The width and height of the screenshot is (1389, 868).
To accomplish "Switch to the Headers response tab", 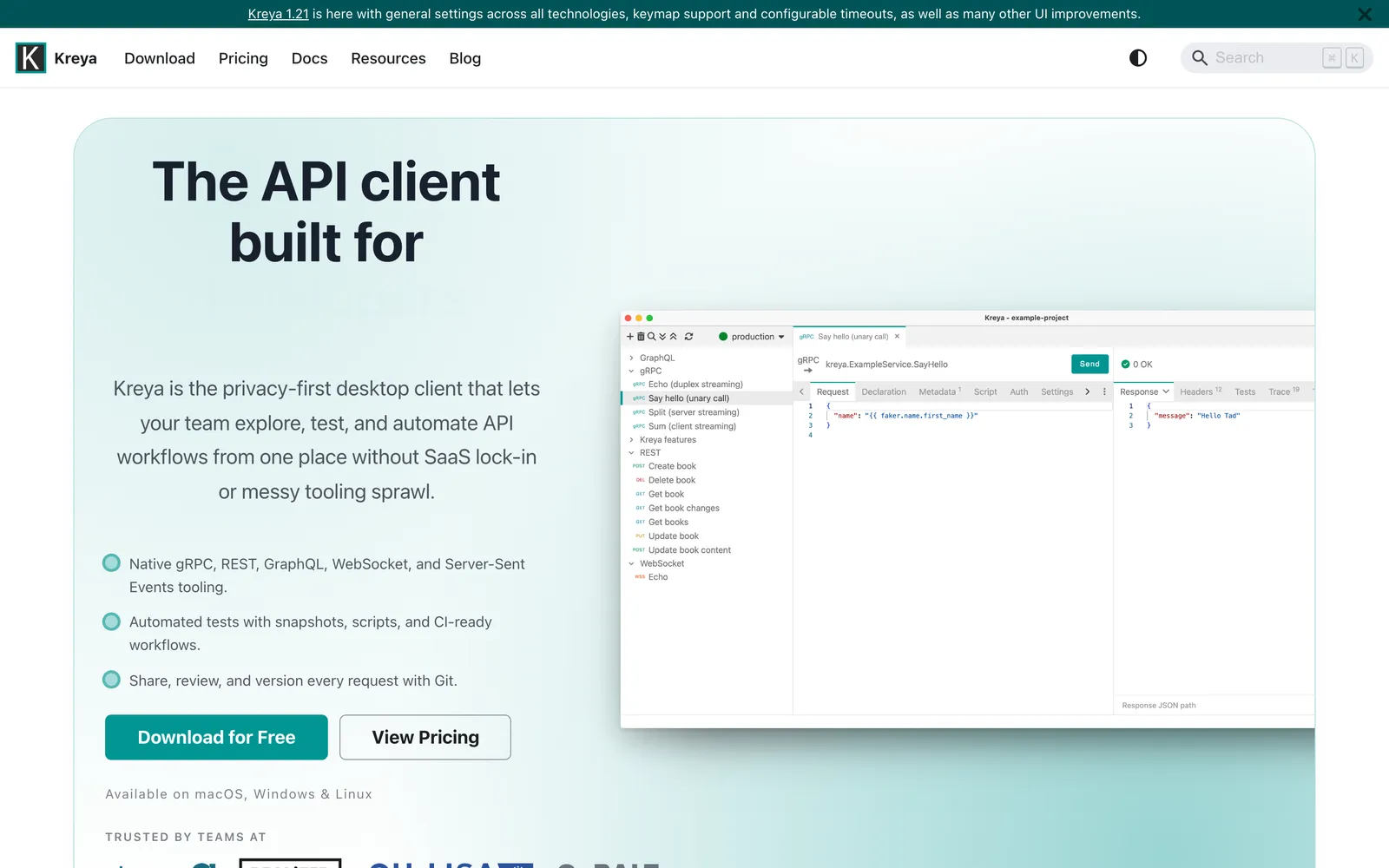I will pyautogui.click(x=1201, y=392).
